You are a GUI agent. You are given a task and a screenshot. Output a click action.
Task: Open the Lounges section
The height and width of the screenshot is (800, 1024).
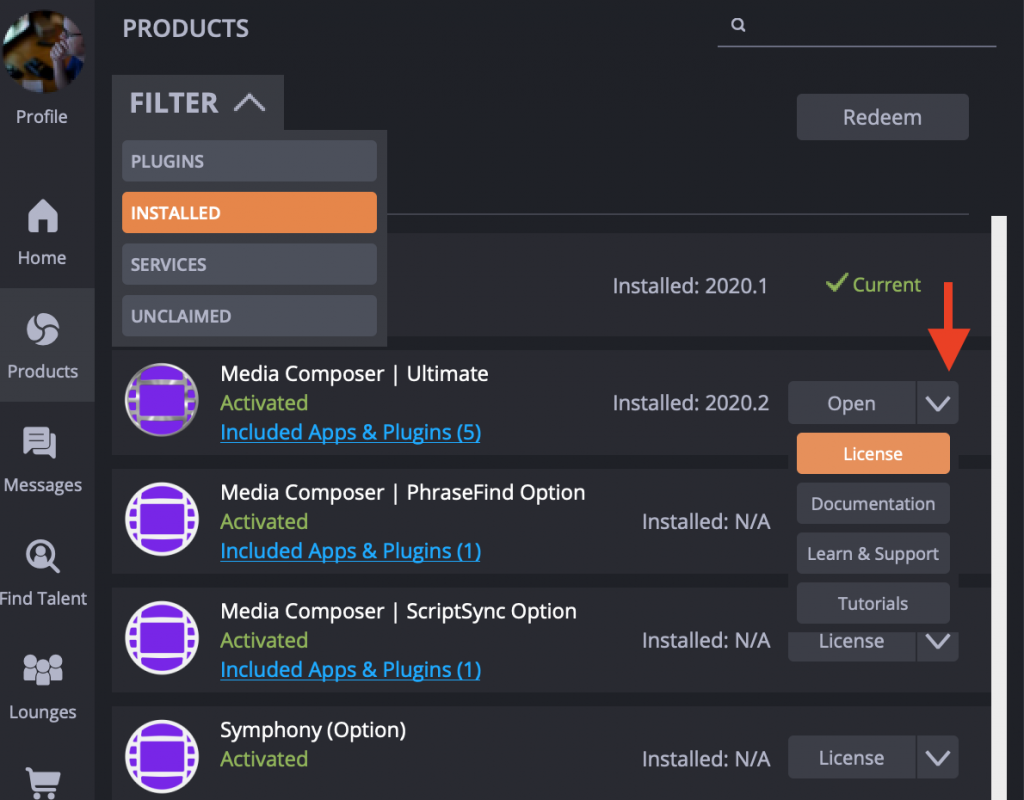(42, 686)
